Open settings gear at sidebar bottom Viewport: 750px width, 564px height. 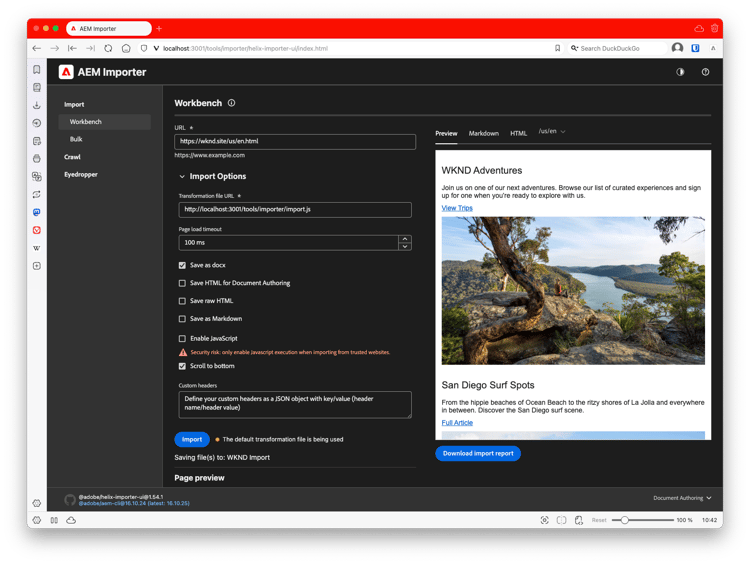tap(37, 503)
